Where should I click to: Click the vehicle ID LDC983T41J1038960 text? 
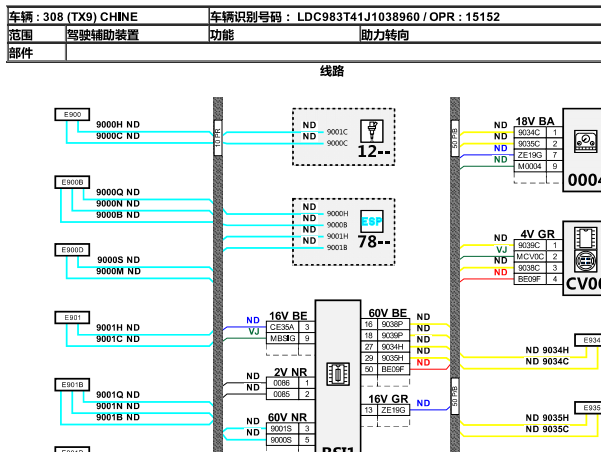coord(358,17)
